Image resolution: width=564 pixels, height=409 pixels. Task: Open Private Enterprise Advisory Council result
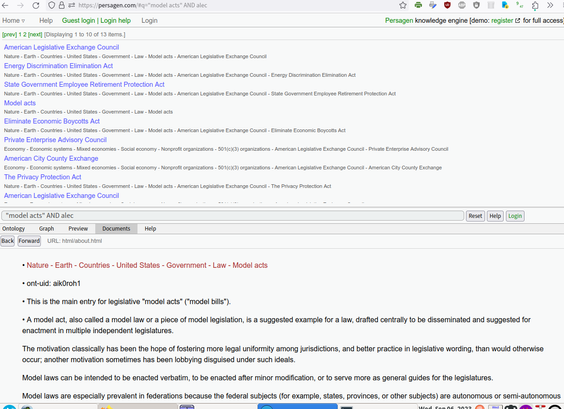[x=55, y=140]
